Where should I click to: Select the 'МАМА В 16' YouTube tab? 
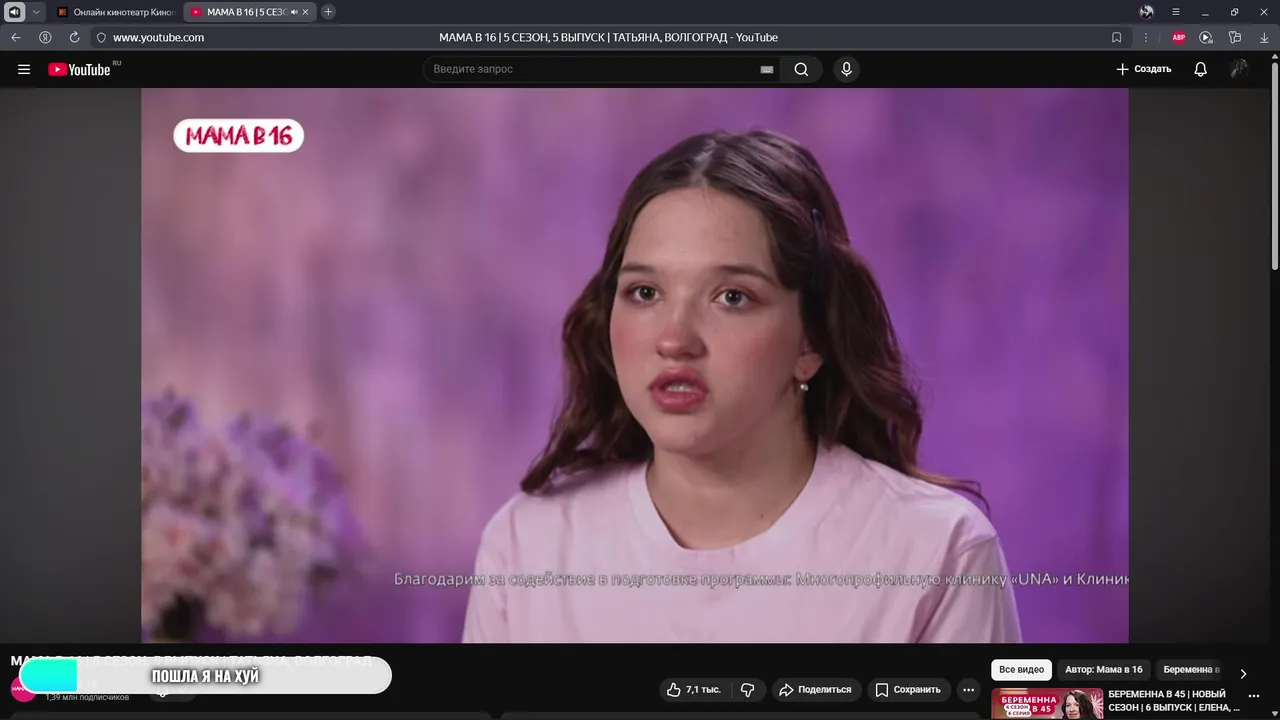(x=240, y=12)
